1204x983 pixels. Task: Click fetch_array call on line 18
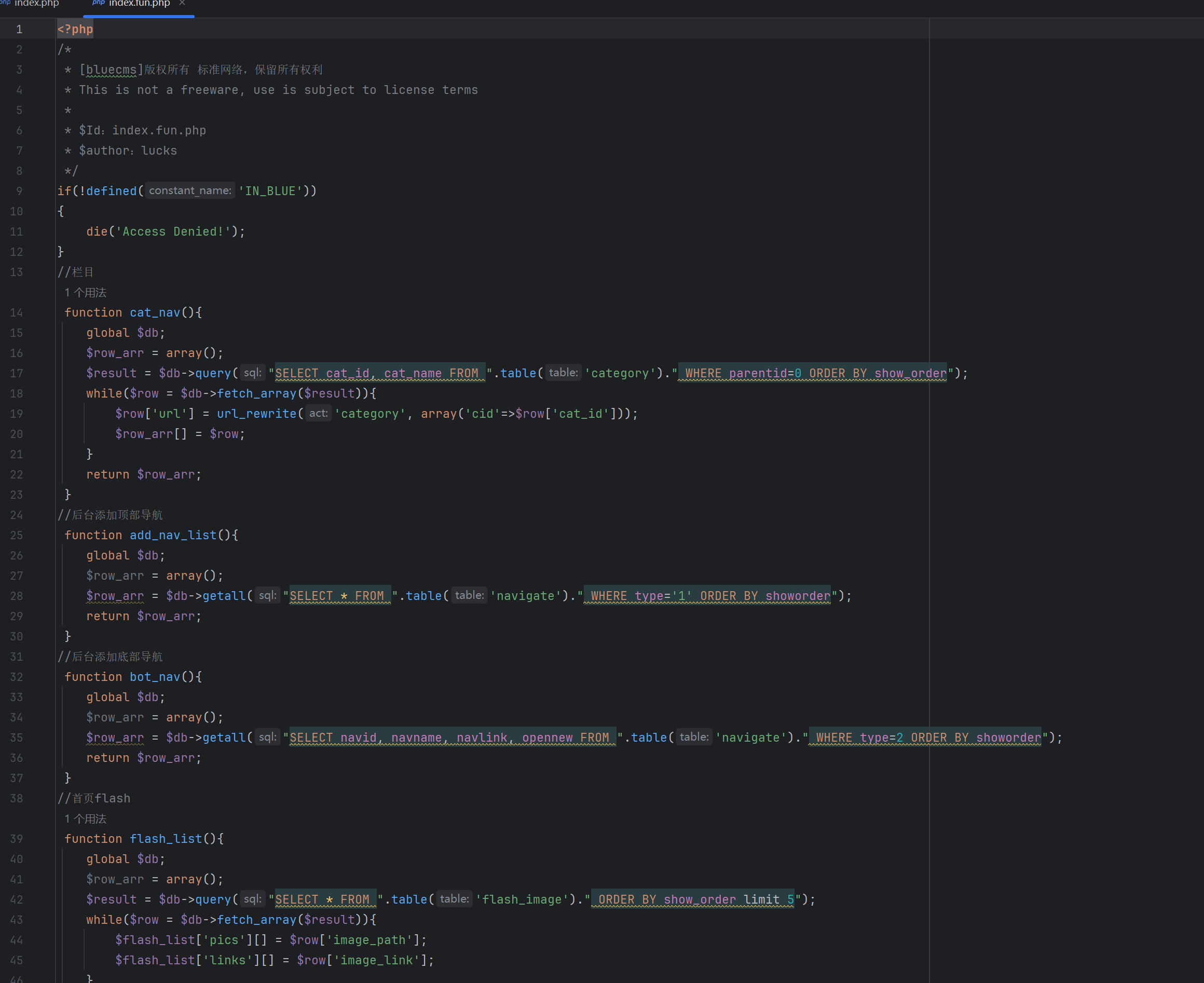point(256,393)
